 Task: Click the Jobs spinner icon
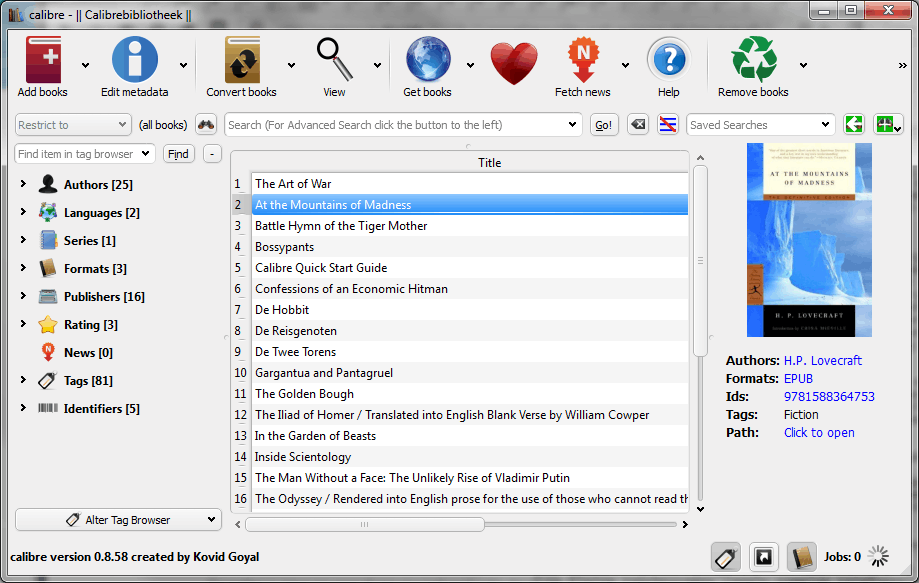tap(879, 557)
